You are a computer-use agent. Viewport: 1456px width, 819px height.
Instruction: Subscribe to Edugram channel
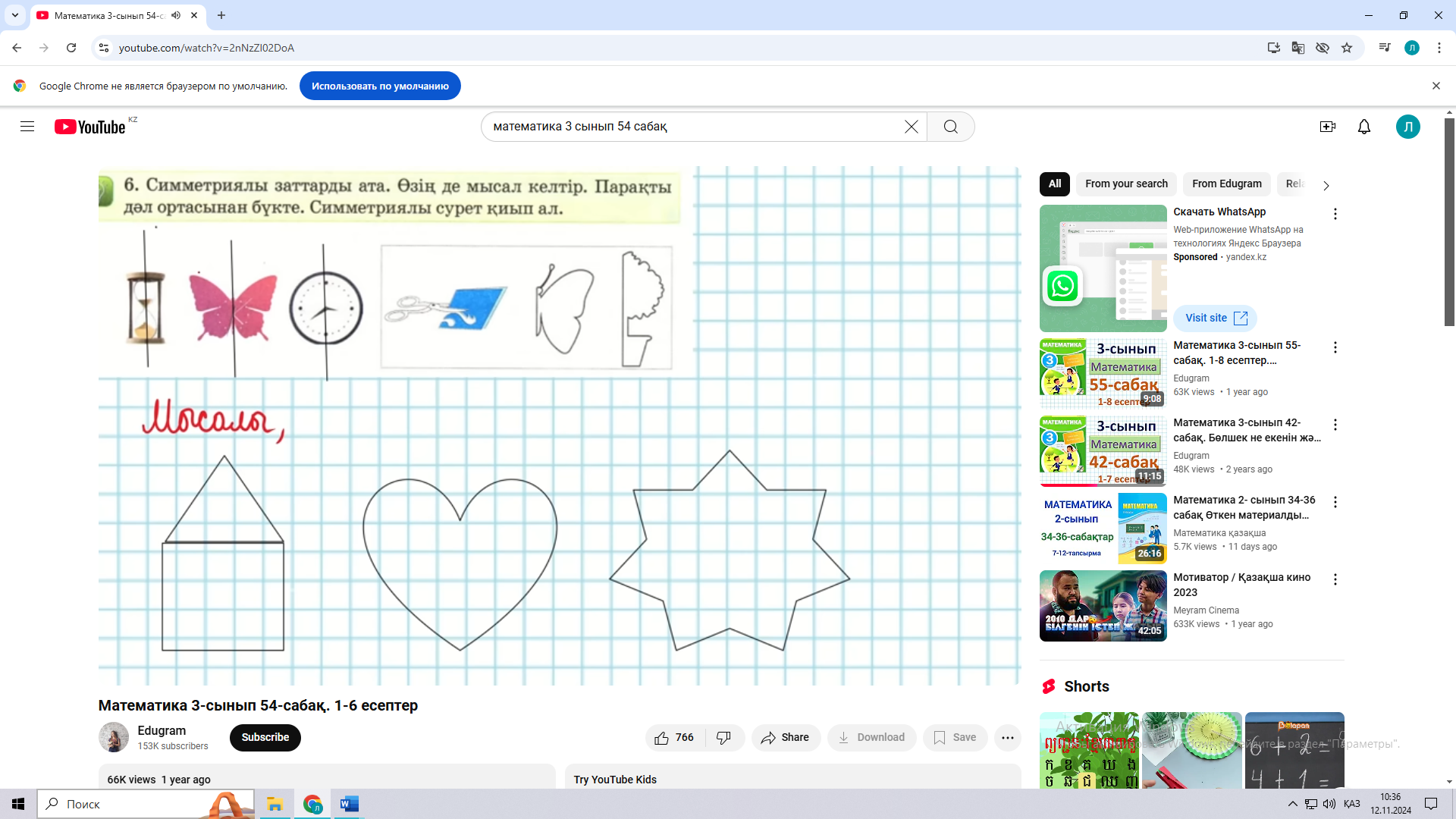tap(265, 737)
